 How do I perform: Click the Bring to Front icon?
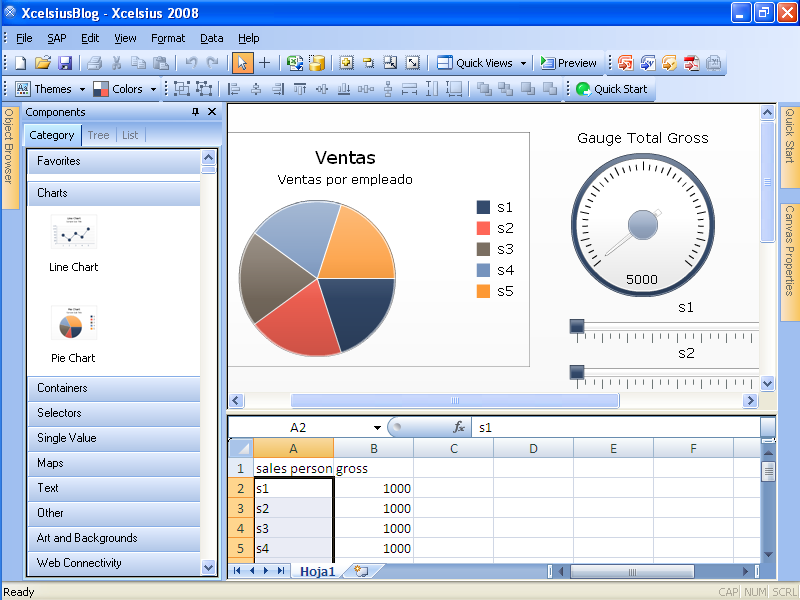[484, 89]
